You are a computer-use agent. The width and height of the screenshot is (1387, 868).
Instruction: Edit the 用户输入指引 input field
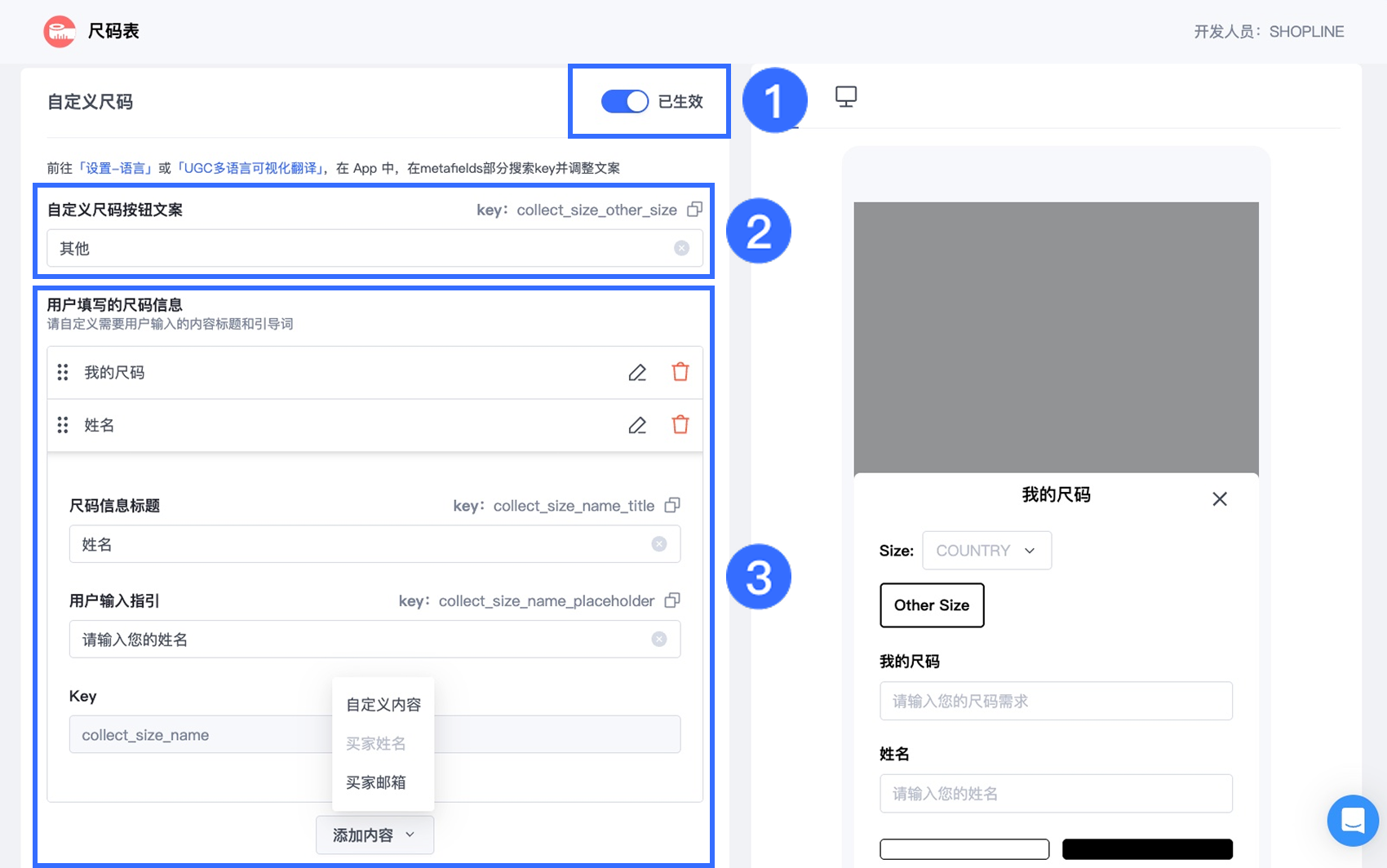(374, 639)
